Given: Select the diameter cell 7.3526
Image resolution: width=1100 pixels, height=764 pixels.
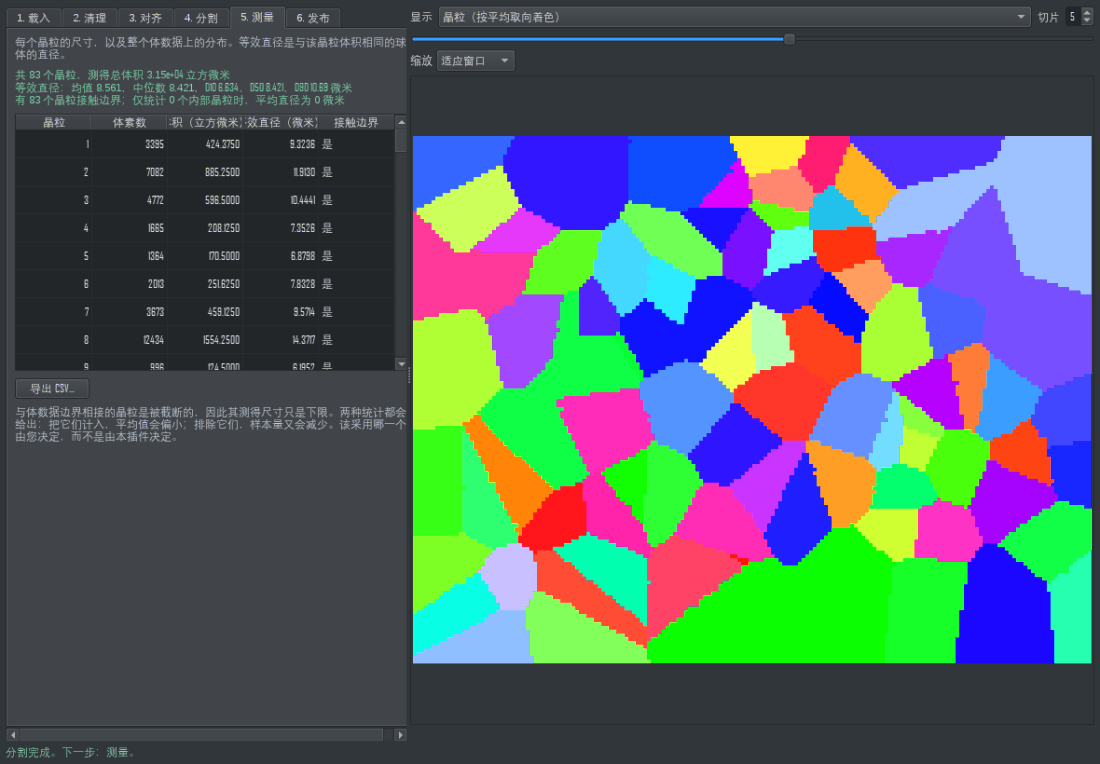Looking at the screenshot, I should pos(281,228).
